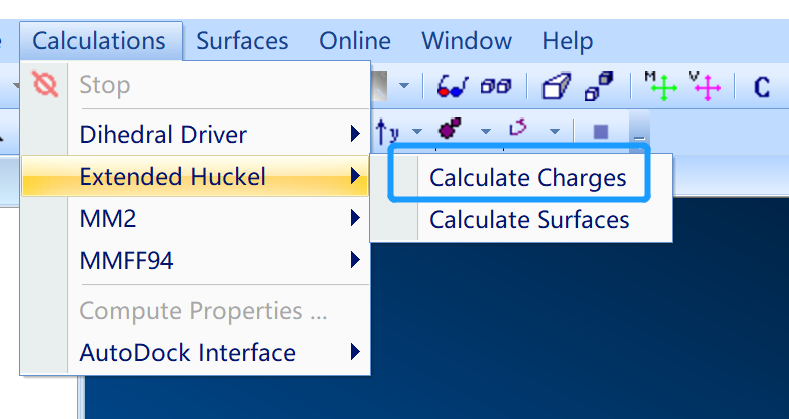
Task: Click the gray background color swatch
Action: click(x=382, y=86)
